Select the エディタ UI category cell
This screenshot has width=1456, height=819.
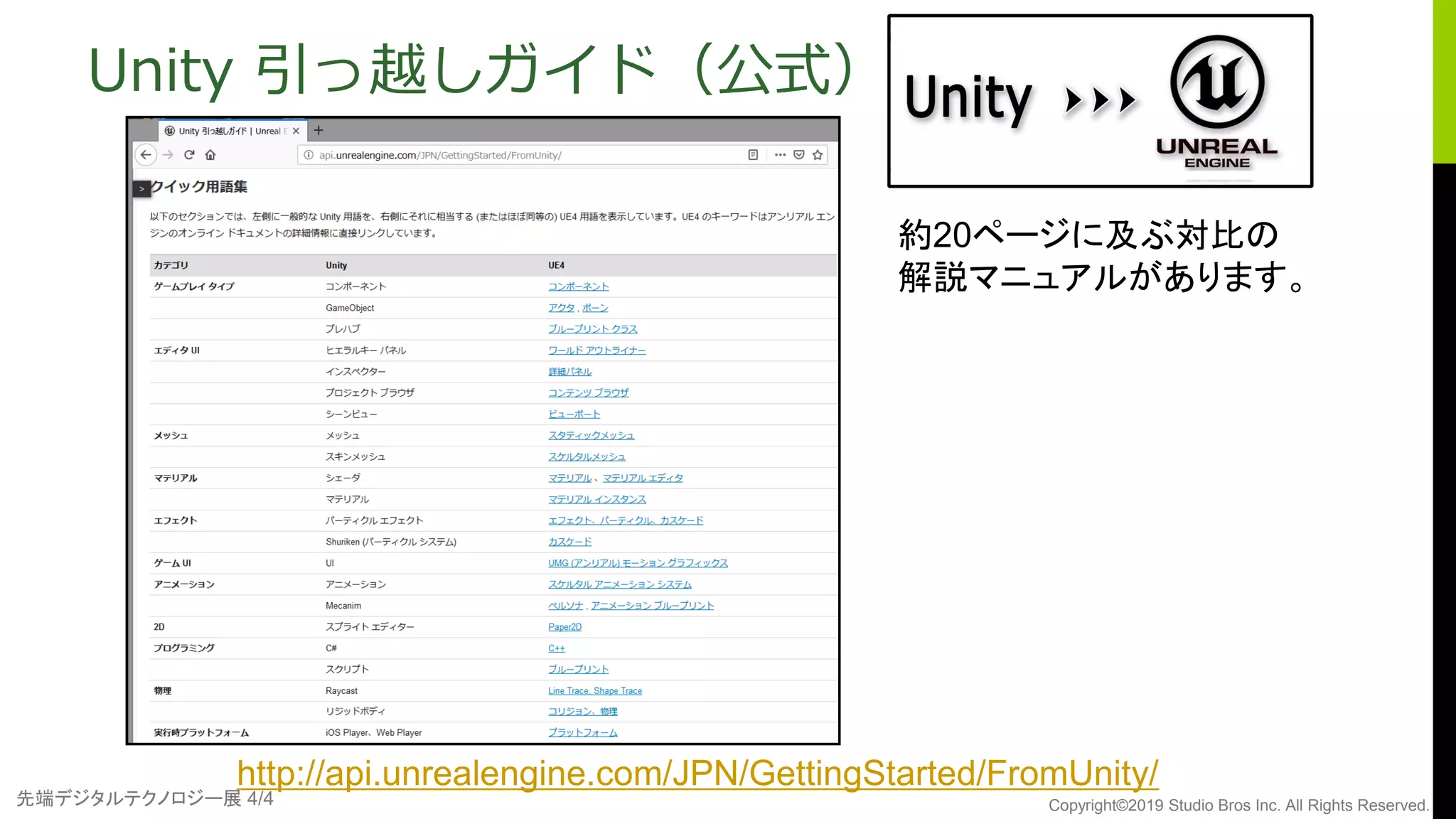(x=176, y=350)
